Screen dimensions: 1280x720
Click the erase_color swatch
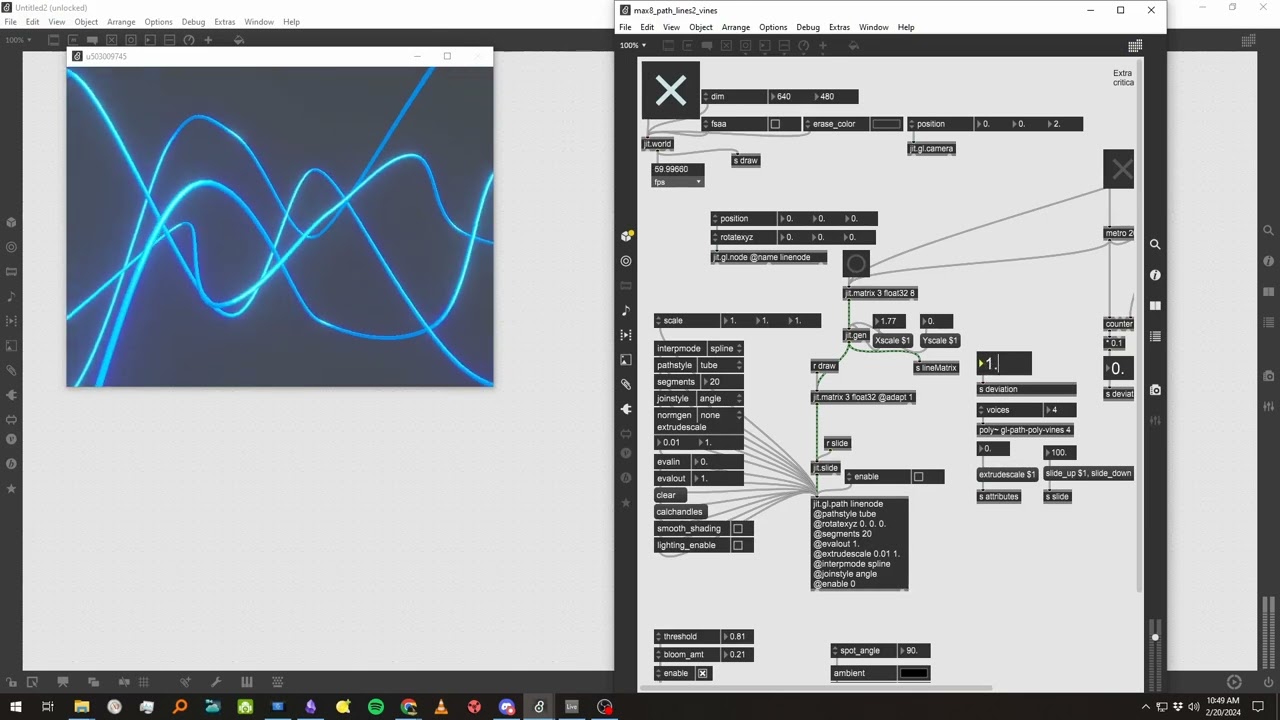tap(886, 124)
